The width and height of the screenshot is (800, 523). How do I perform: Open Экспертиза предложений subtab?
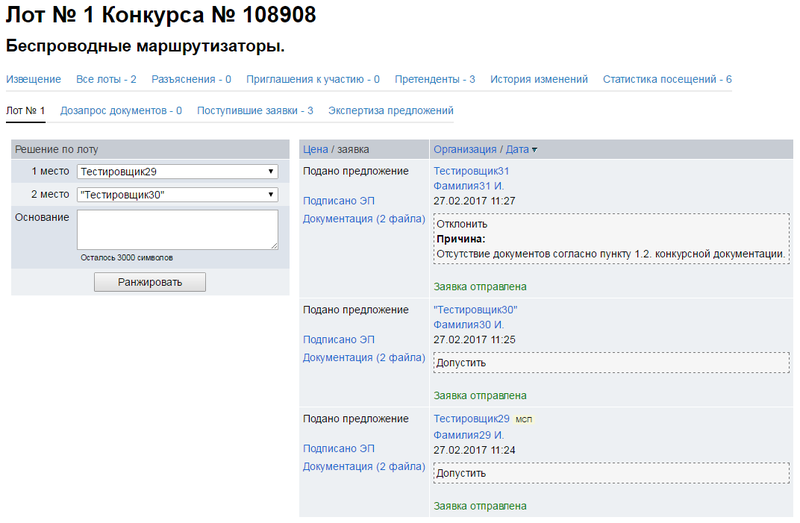pyautogui.click(x=391, y=110)
